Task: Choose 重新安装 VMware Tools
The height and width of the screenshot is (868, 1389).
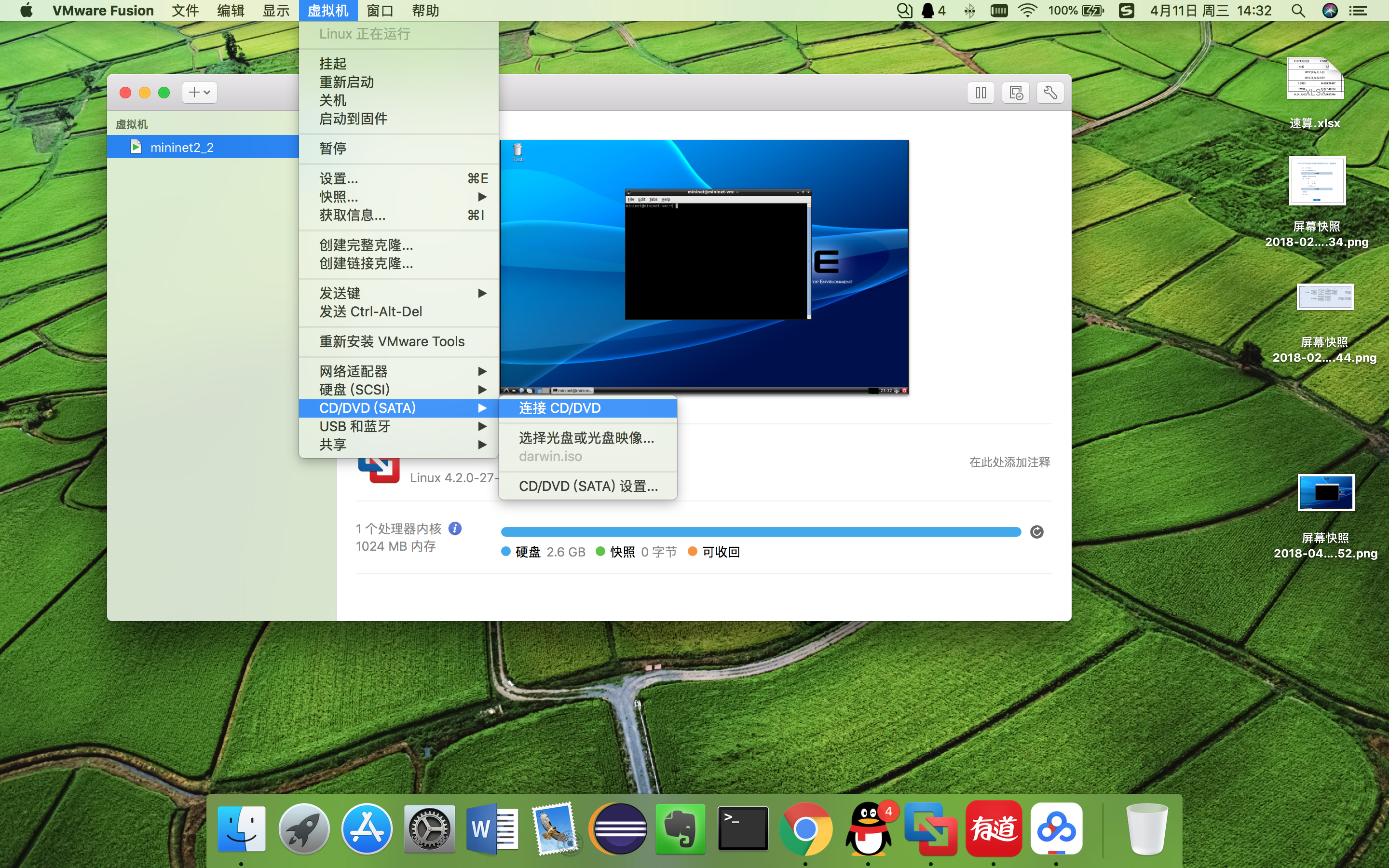Action: 398,341
